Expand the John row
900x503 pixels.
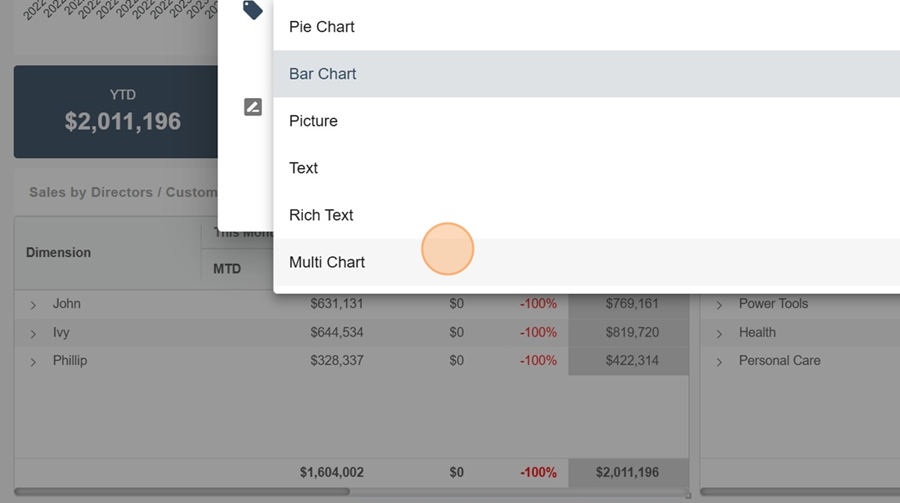(x=33, y=305)
